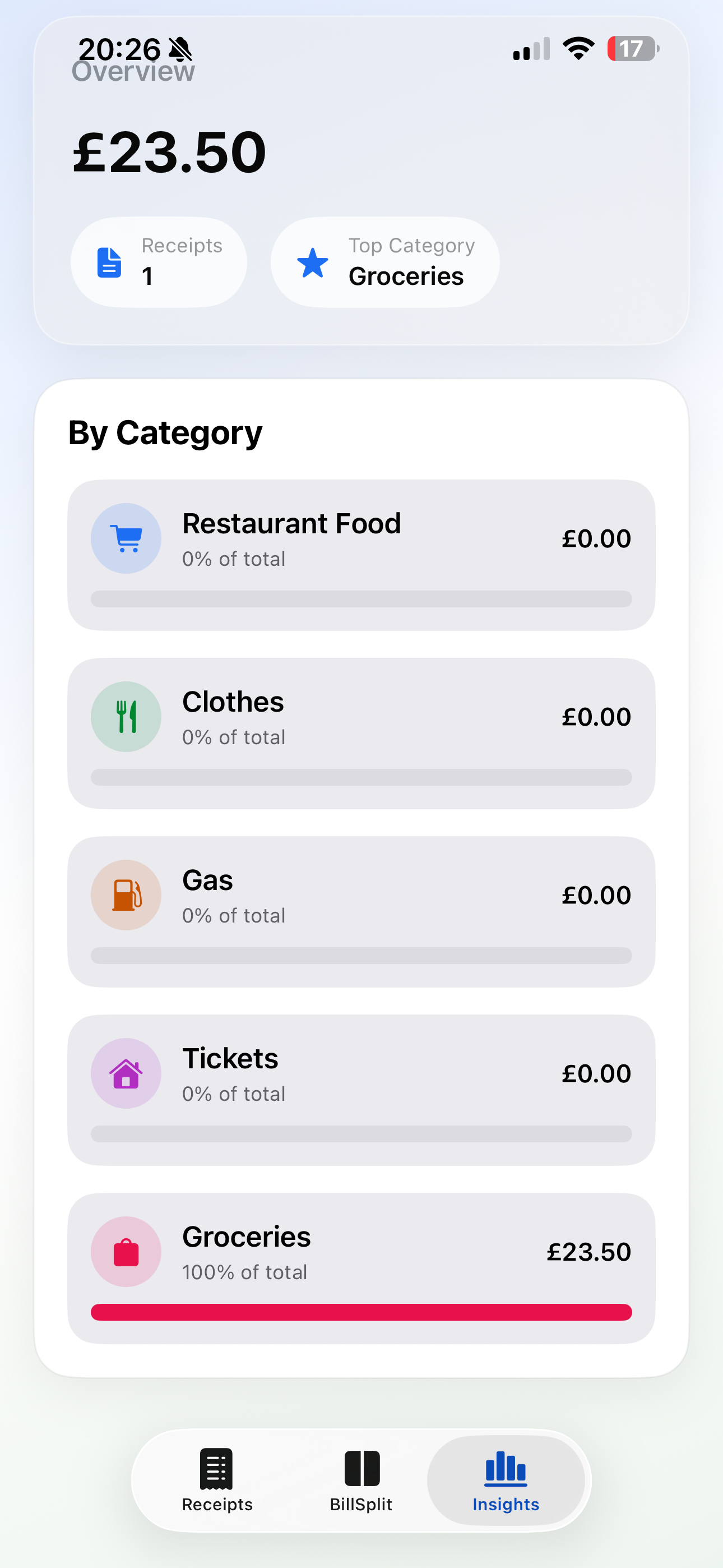The height and width of the screenshot is (1568, 723).
Task: Switch to the BillSplit tab
Action: point(361,1481)
